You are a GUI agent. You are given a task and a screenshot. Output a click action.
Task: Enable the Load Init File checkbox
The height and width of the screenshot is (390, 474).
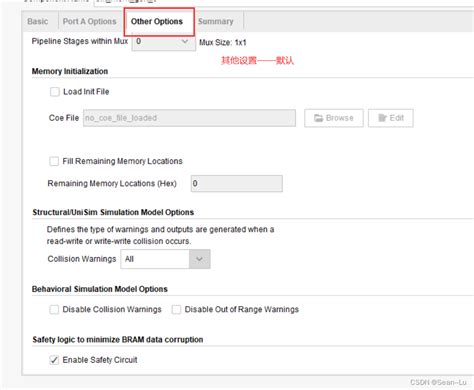[55, 92]
